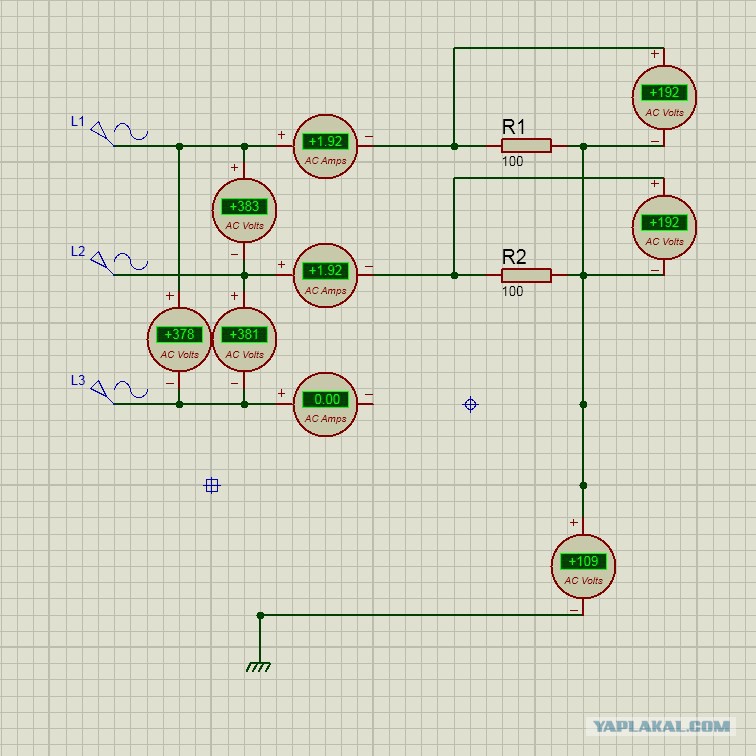
Task: Click the junction dot left of R1
Action: pos(454,146)
